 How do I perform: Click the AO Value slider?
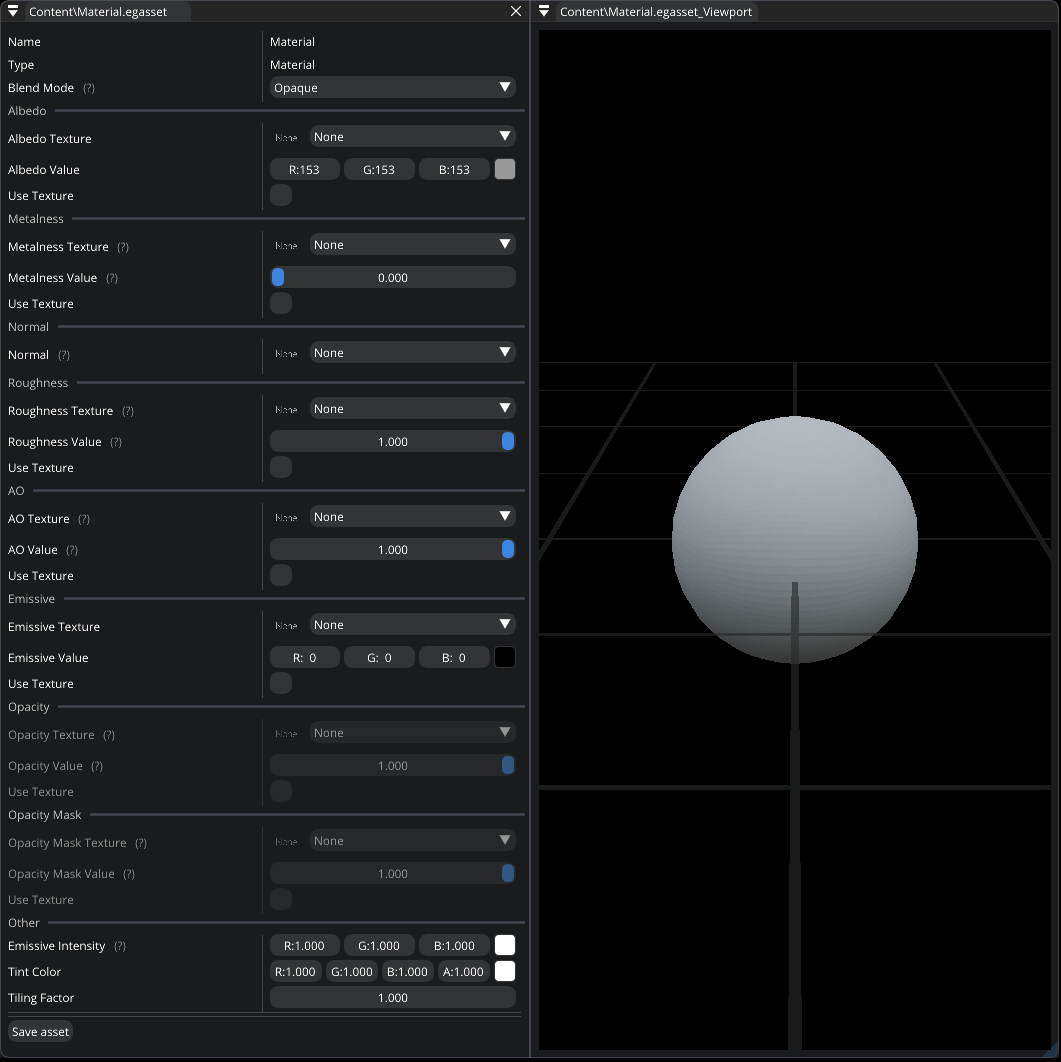(393, 549)
